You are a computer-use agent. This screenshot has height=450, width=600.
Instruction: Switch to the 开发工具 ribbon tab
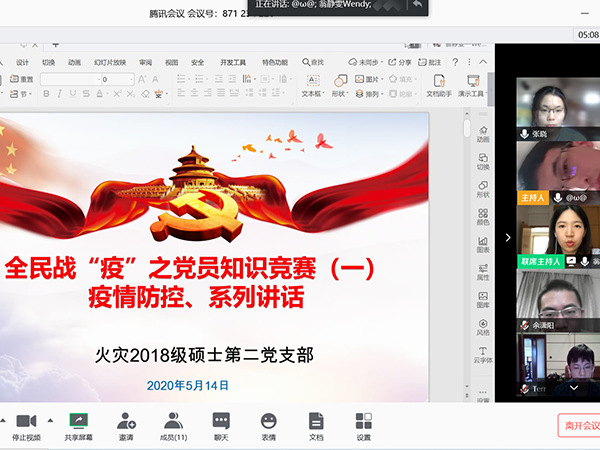coord(233,62)
